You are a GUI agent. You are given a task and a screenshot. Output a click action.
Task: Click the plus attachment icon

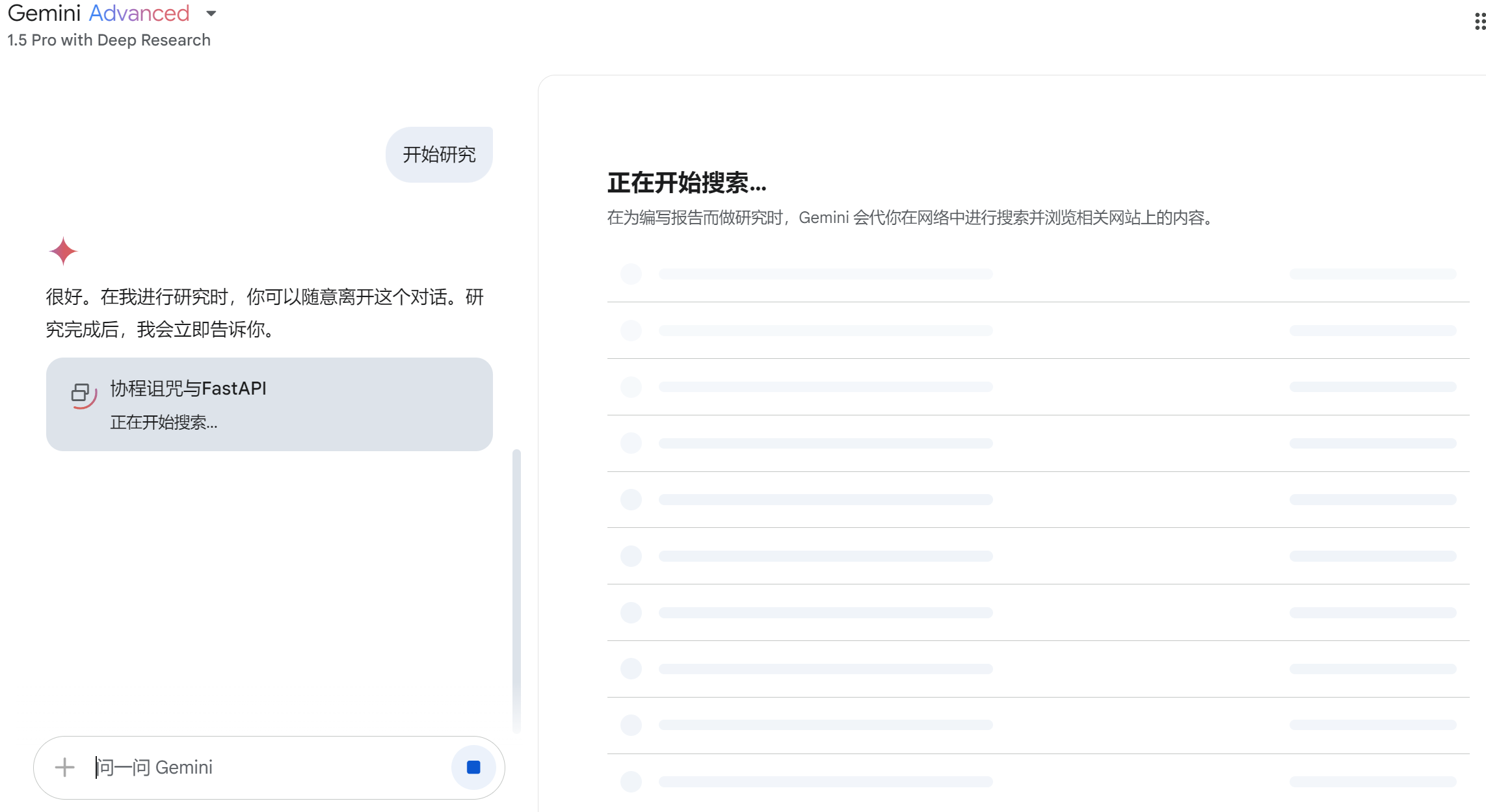64,768
